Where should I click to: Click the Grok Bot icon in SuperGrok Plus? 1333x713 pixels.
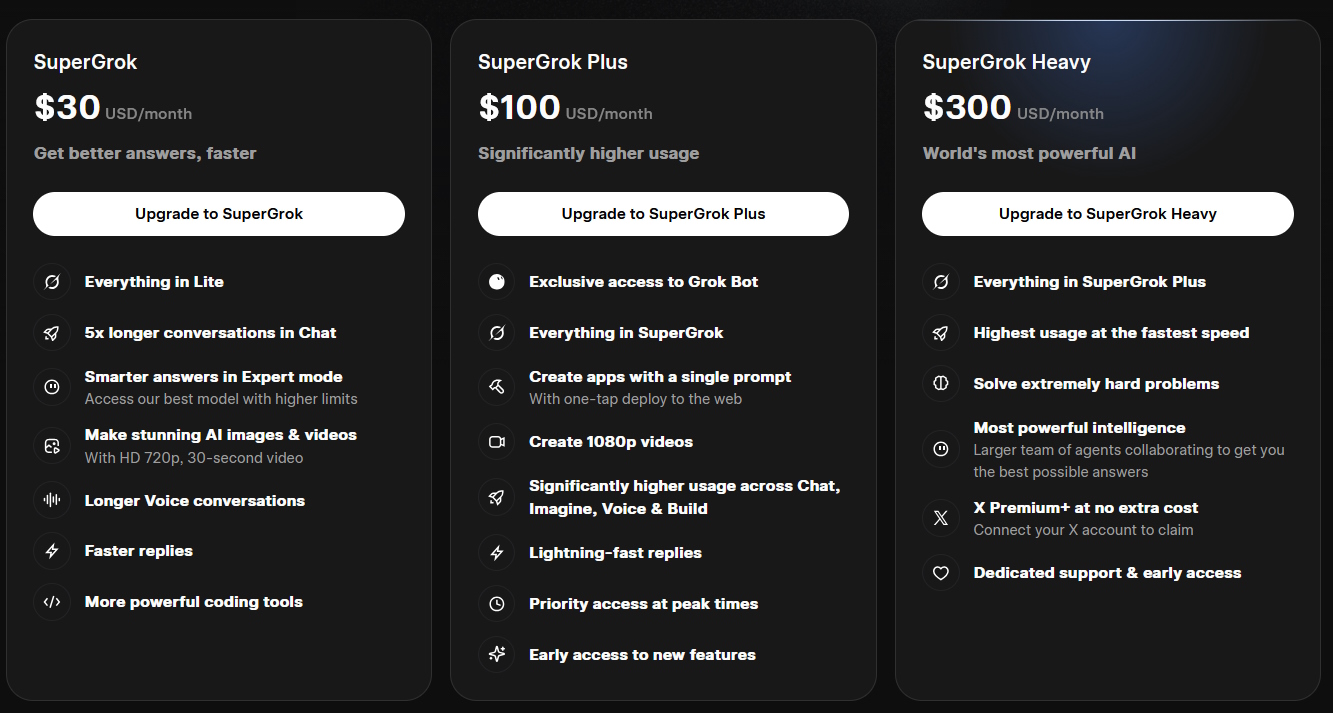(496, 282)
